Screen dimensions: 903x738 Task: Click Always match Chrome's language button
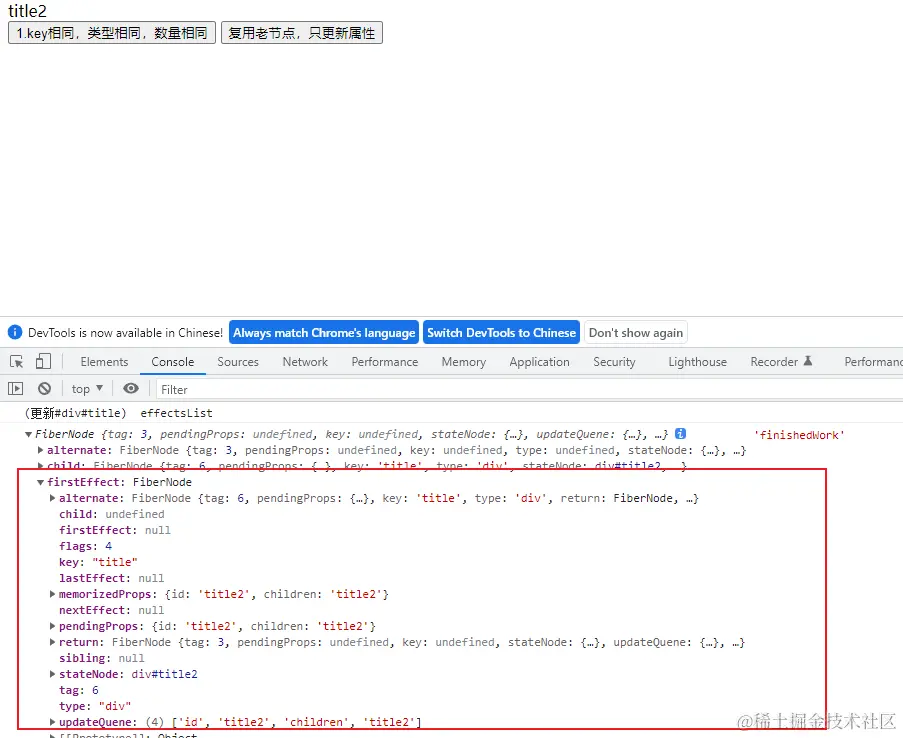pos(324,332)
